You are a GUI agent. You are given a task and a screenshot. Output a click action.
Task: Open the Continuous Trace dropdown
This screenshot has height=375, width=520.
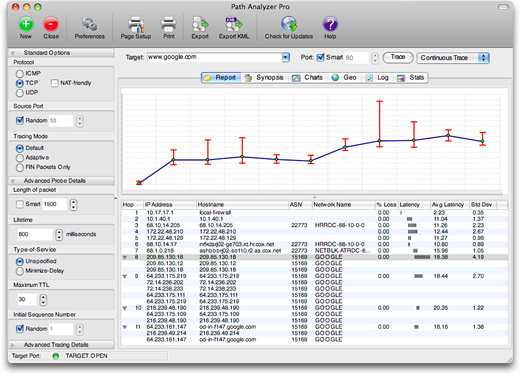tap(453, 58)
